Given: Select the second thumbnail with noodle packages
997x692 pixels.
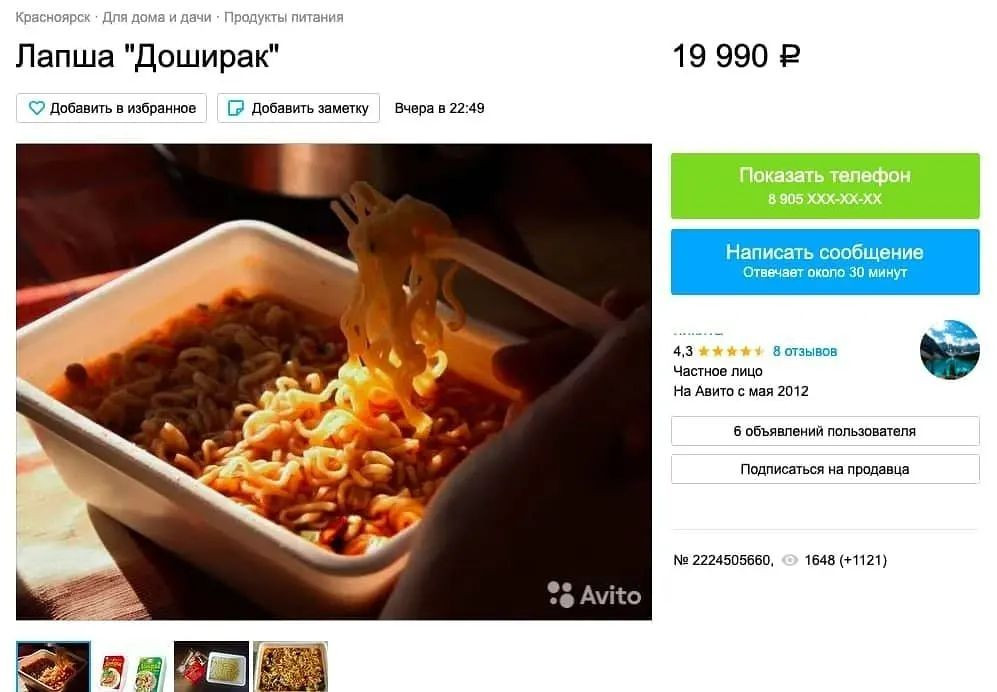Looking at the screenshot, I should click(132, 667).
